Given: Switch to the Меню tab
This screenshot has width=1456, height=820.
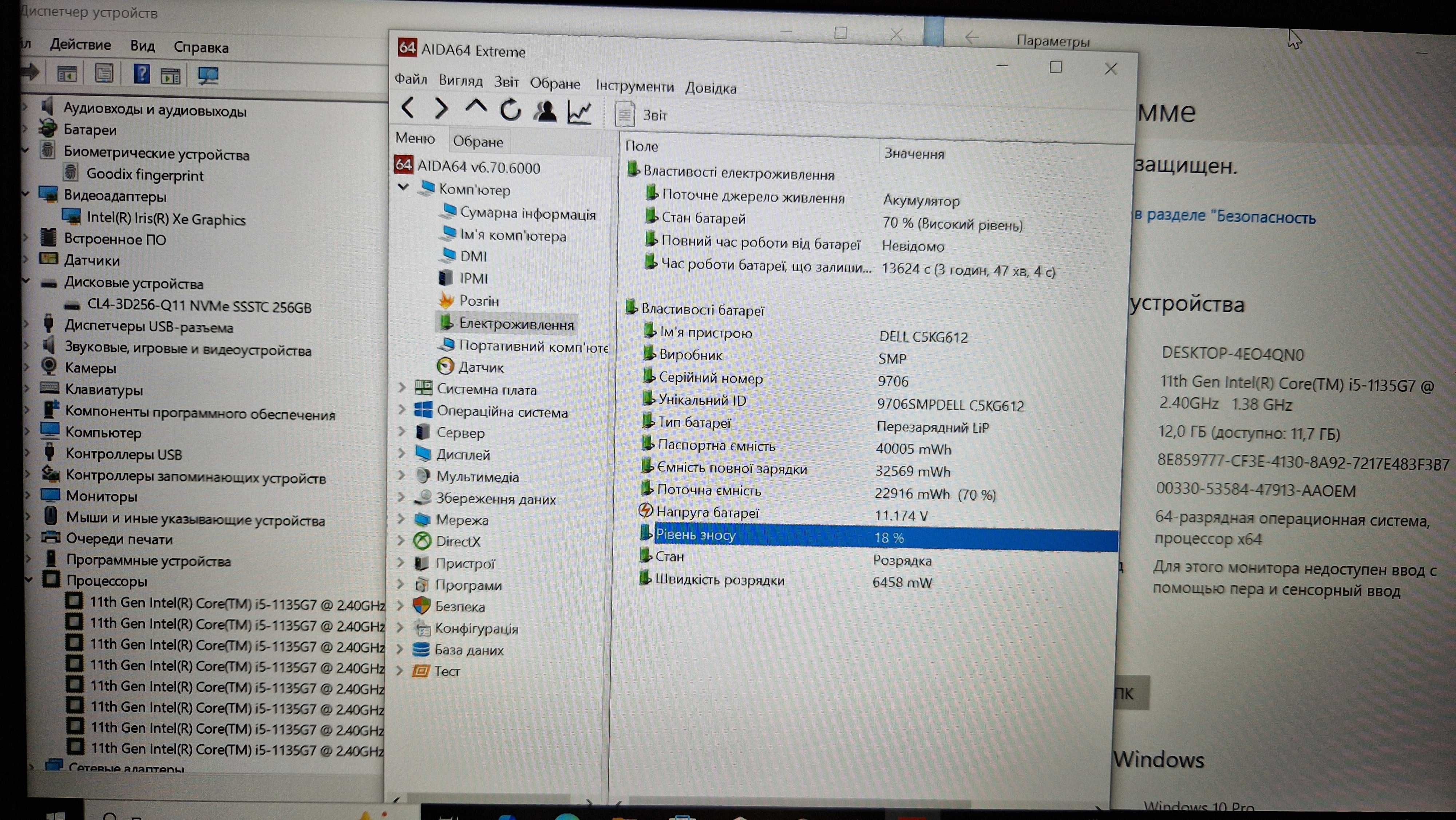Looking at the screenshot, I should point(415,138).
